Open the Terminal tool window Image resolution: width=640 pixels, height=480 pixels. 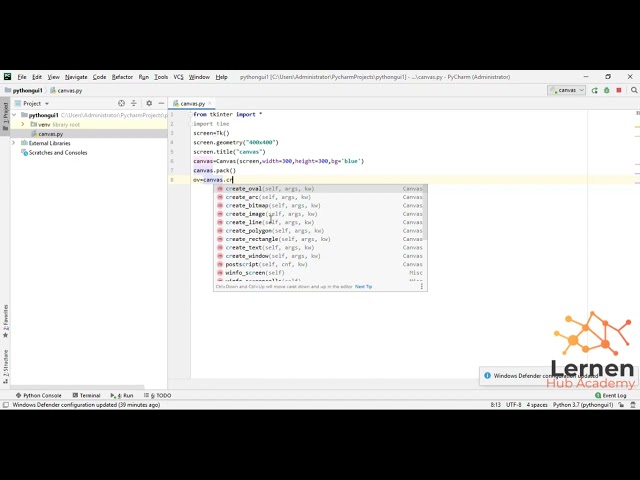[x=86, y=396]
